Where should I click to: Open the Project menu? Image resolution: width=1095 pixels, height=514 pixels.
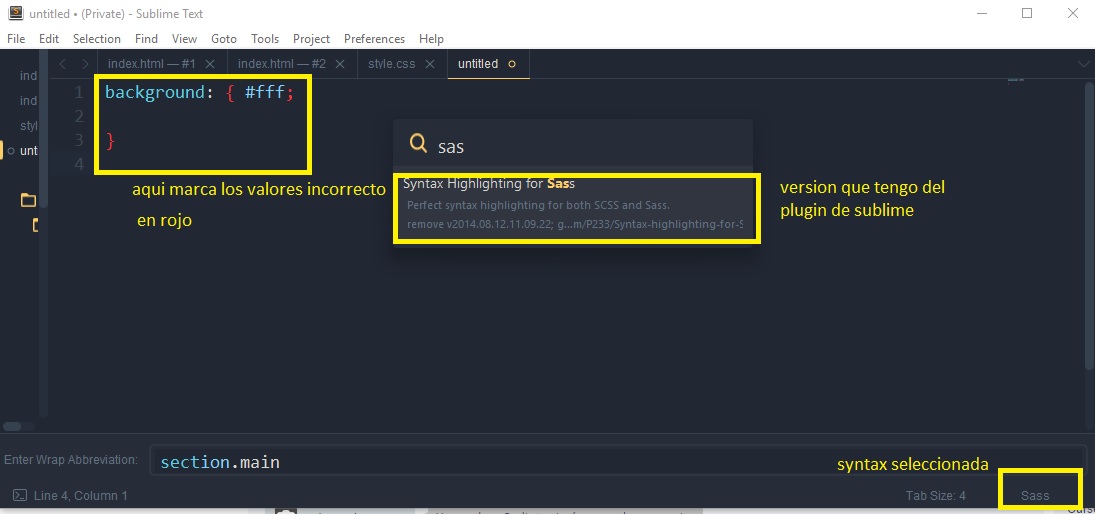point(311,38)
